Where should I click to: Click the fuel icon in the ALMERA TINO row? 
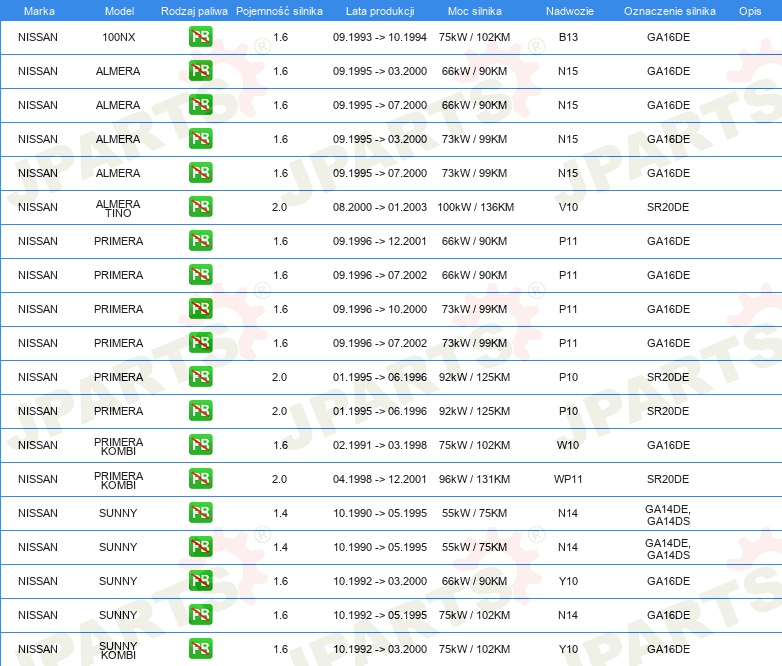[x=200, y=206]
